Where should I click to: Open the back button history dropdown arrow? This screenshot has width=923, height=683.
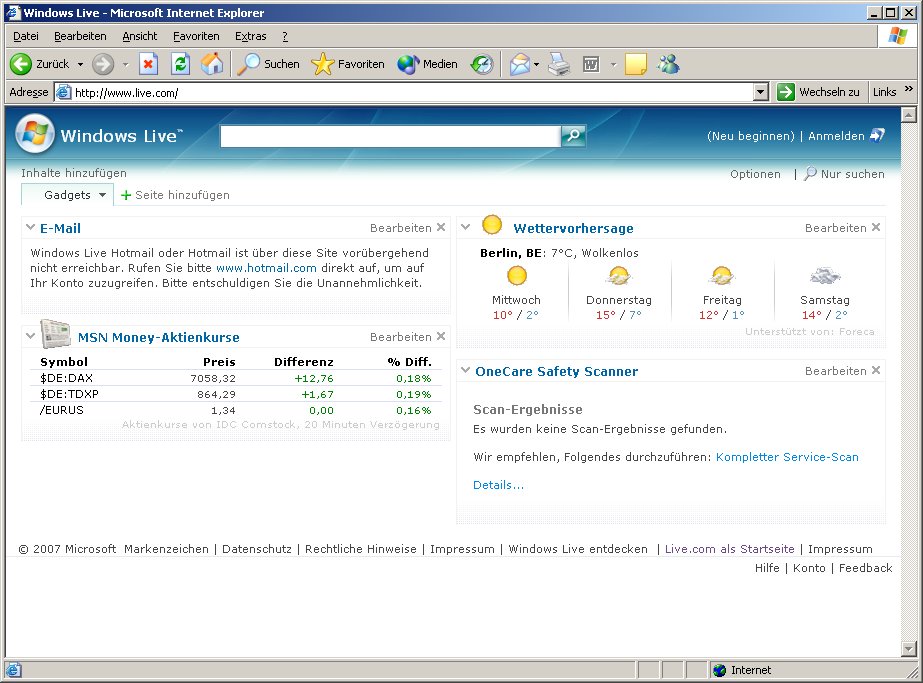tap(80, 64)
